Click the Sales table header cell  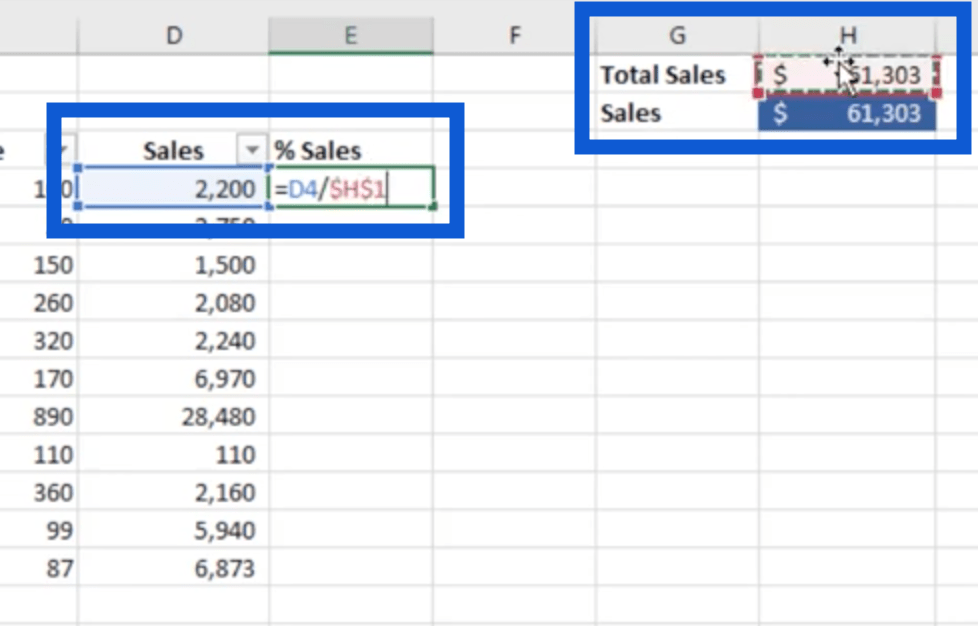[x=174, y=150]
